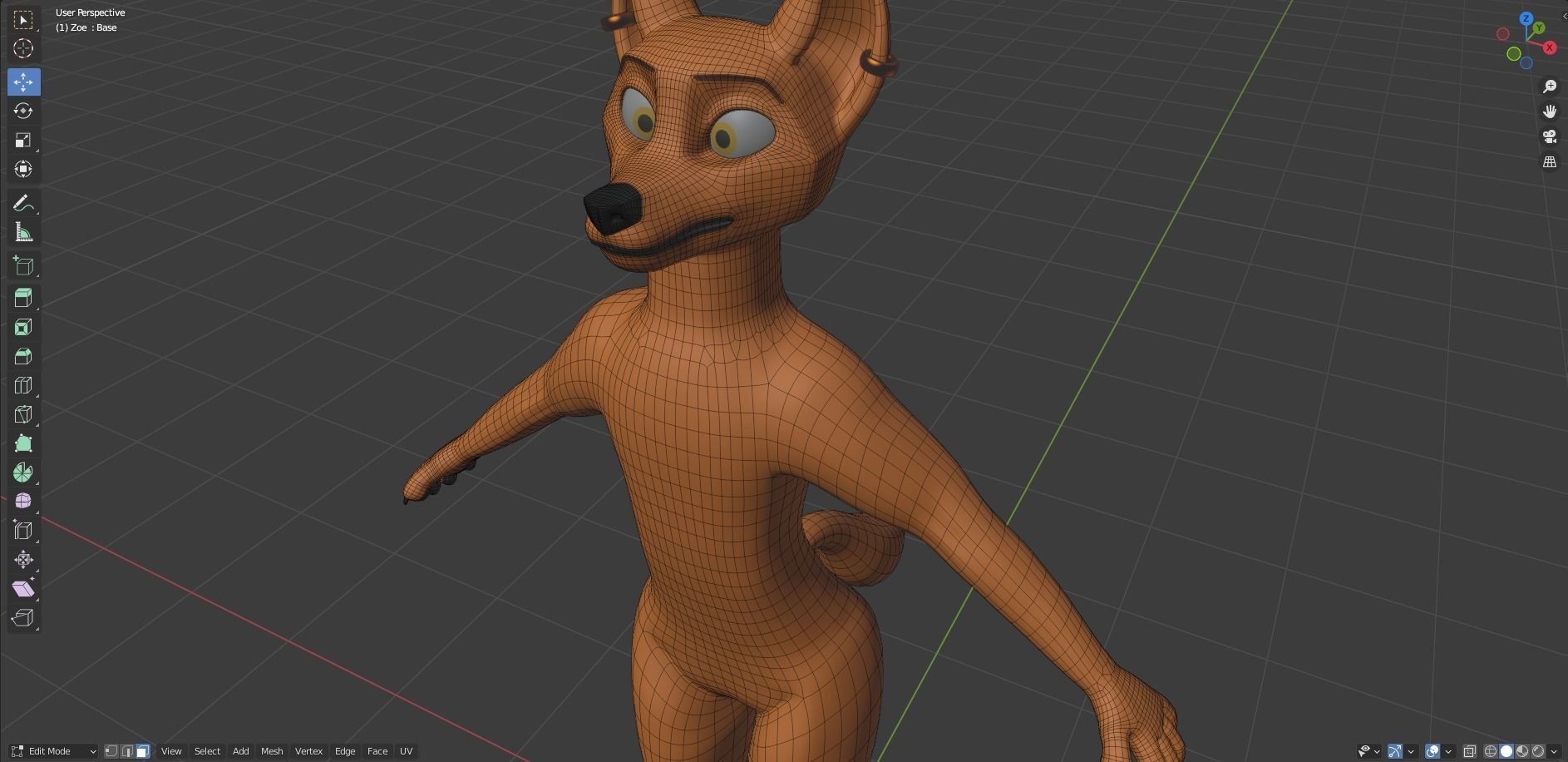Viewport: 1568px width, 762px height.
Task: Select the Knife tool
Action: [x=23, y=414]
